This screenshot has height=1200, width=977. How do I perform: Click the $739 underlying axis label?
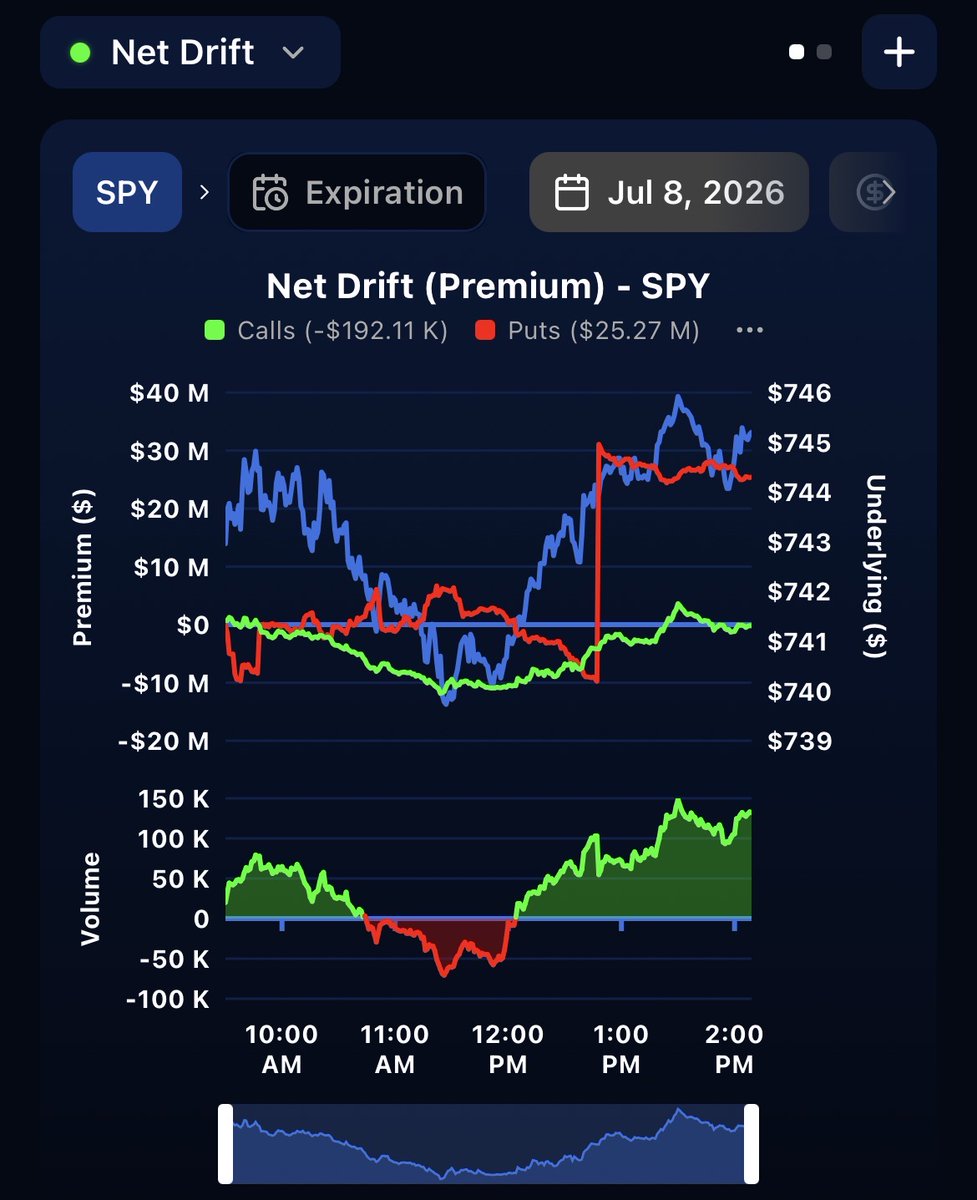(x=799, y=741)
